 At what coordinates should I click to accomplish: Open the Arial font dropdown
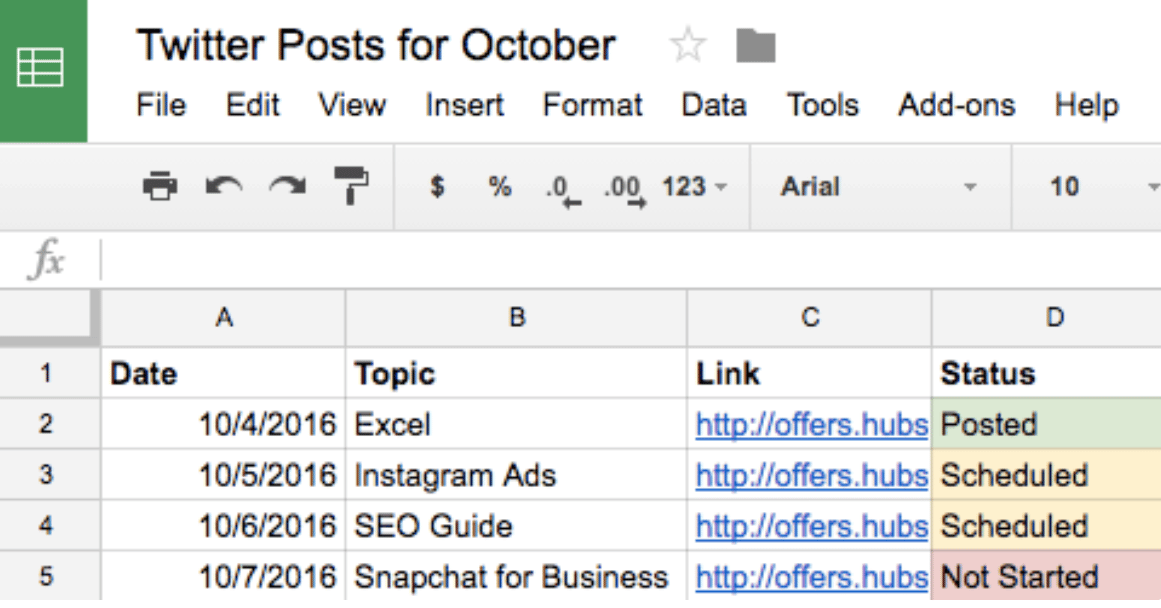880,186
